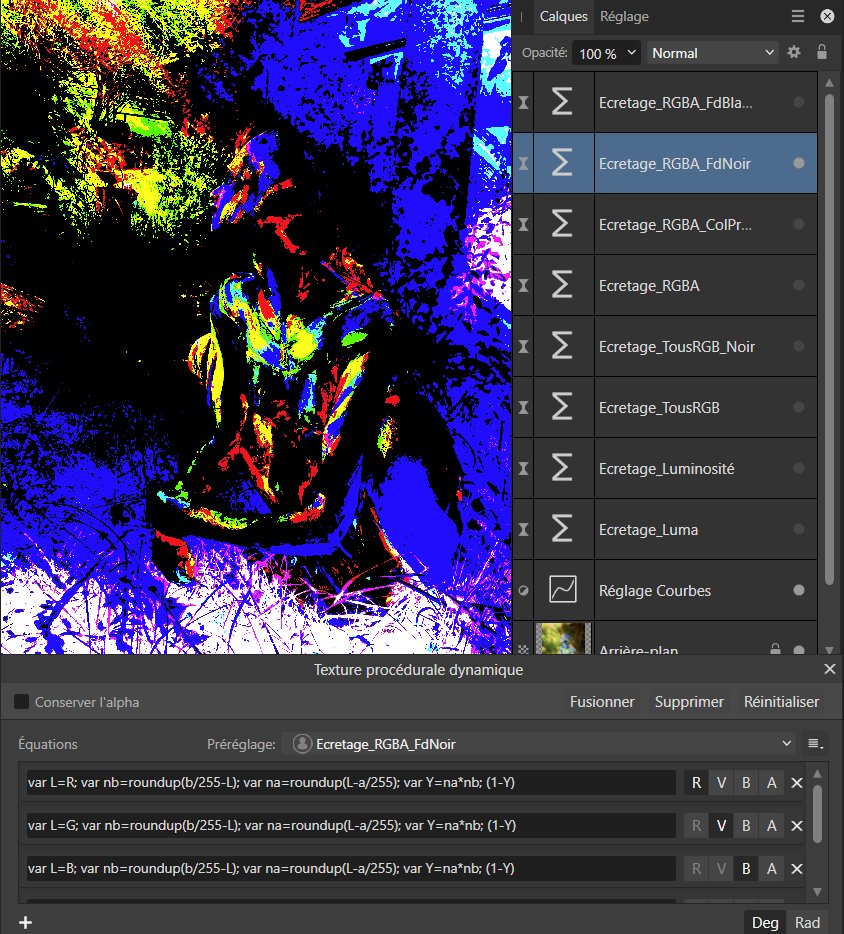Image resolution: width=844 pixels, height=934 pixels.
Task: Click the var L=B equation field
Action: point(351,868)
